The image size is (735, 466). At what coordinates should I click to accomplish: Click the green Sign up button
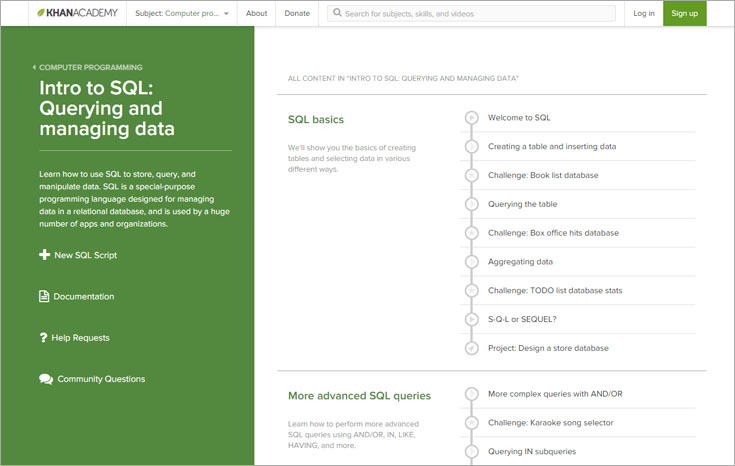click(x=684, y=13)
